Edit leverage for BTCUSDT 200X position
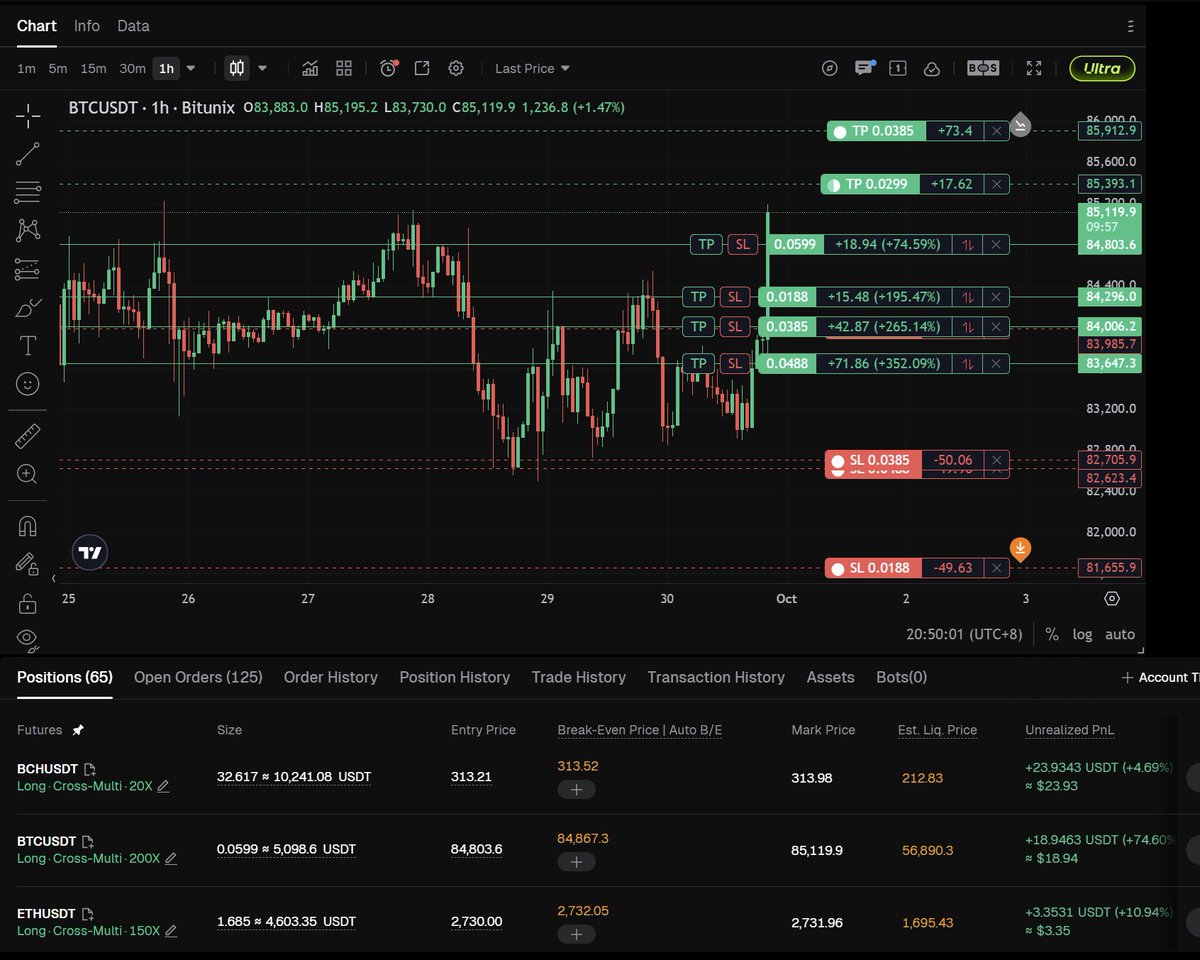Image resolution: width=1200 pixels, height=960 pixels. (171, 858)
